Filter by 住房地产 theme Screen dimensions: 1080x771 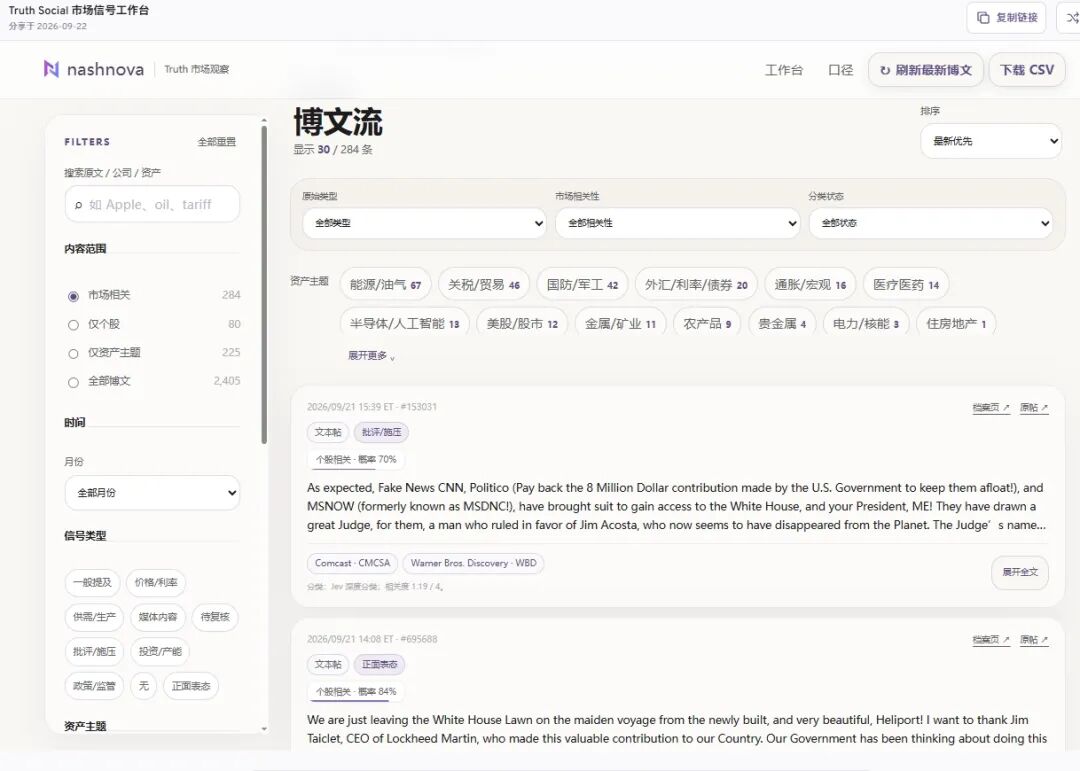[956, 323]
